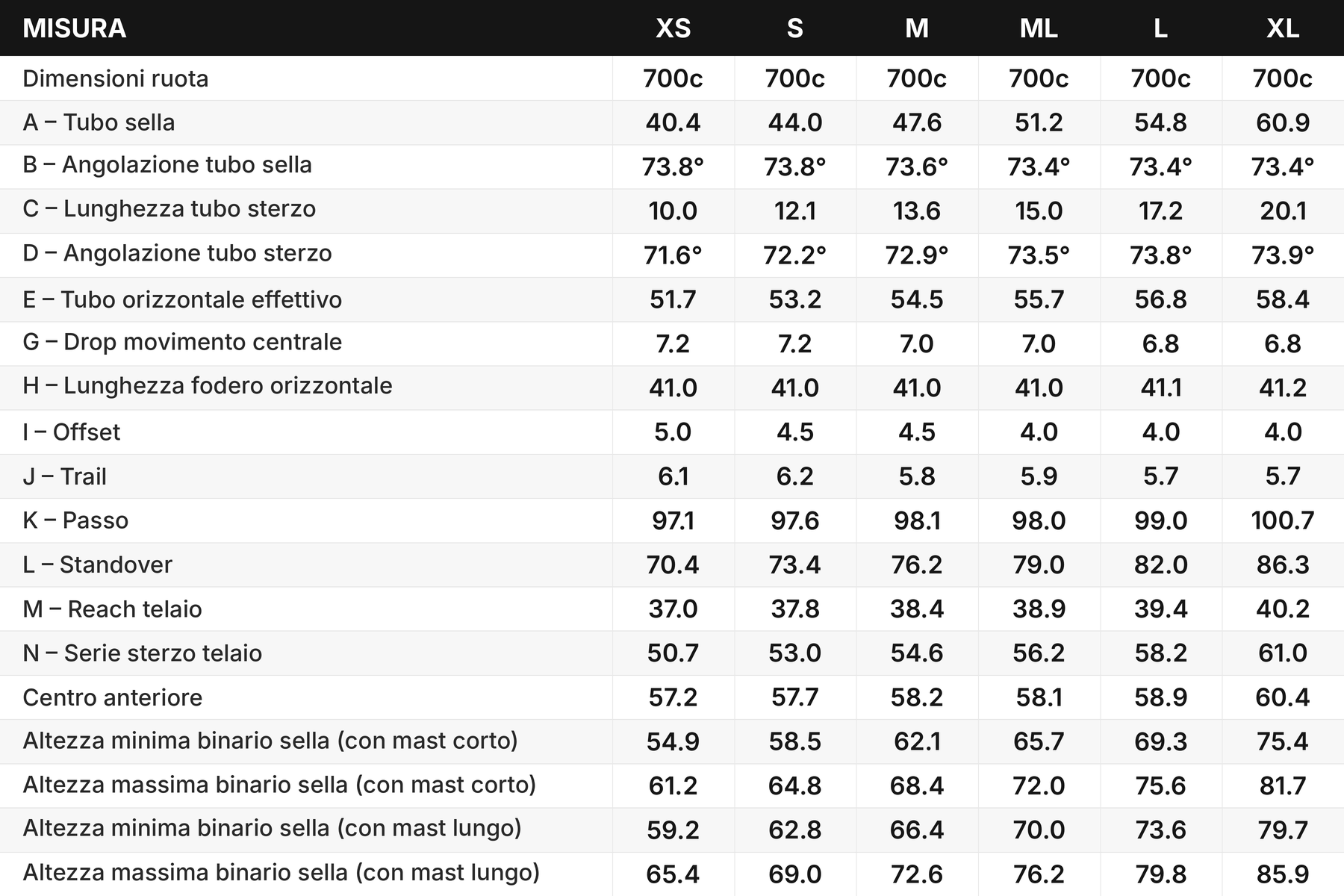This screenshot has width=1344, height=896.
Task: Select 'D – Angolazione tubo sterzo' row label
Action: (x=177, y=253)
